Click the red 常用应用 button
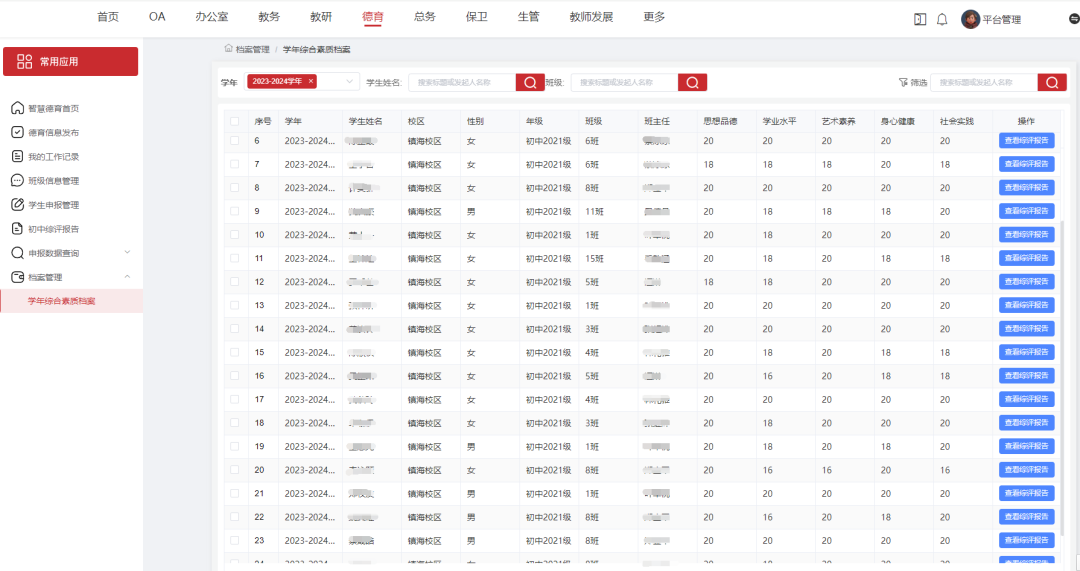 pos(71,61)
